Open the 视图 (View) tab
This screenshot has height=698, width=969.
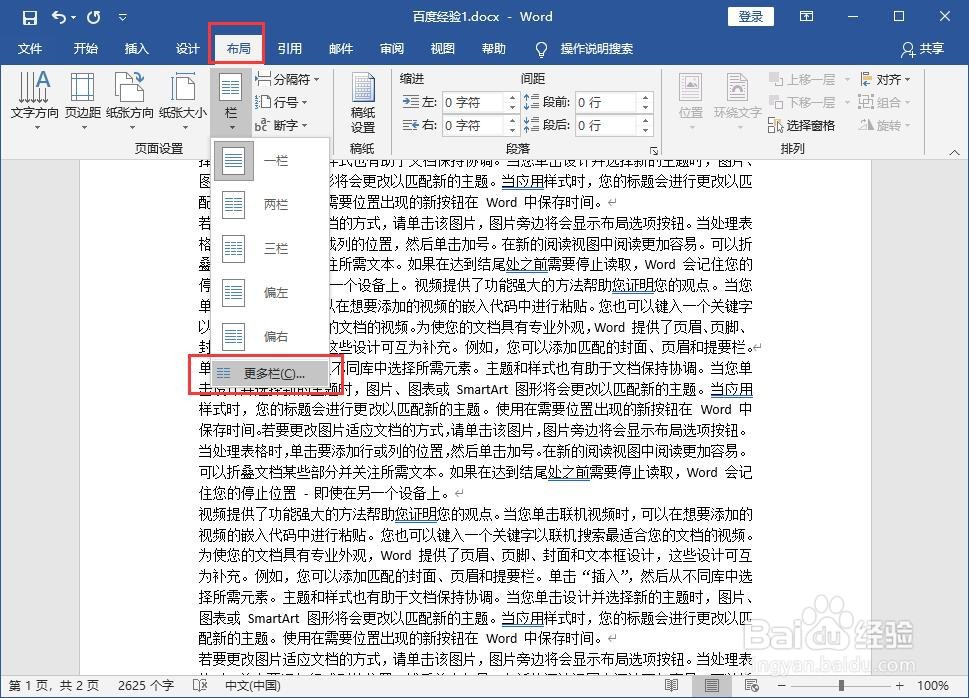(442, 49)
